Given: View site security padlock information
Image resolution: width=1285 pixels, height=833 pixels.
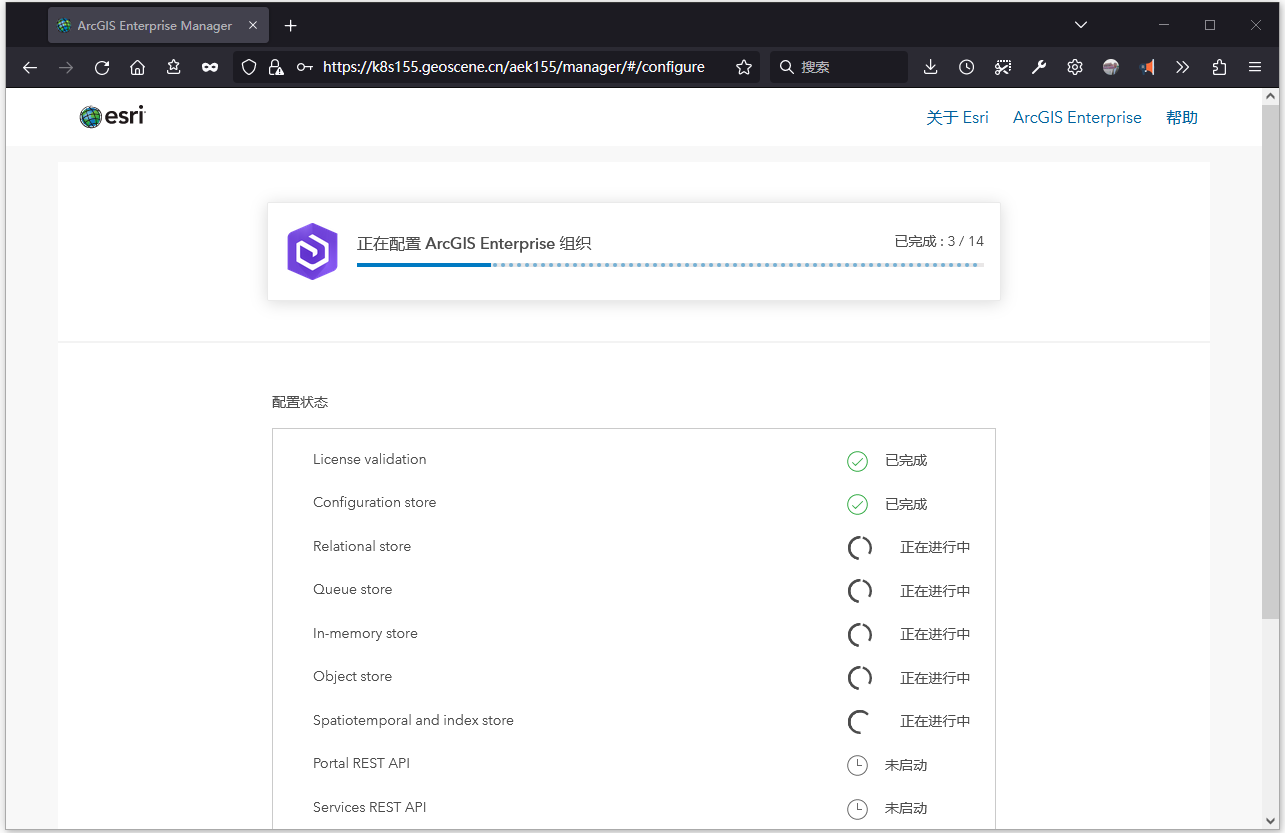Looking at the screenshot, I should point(276,67).
